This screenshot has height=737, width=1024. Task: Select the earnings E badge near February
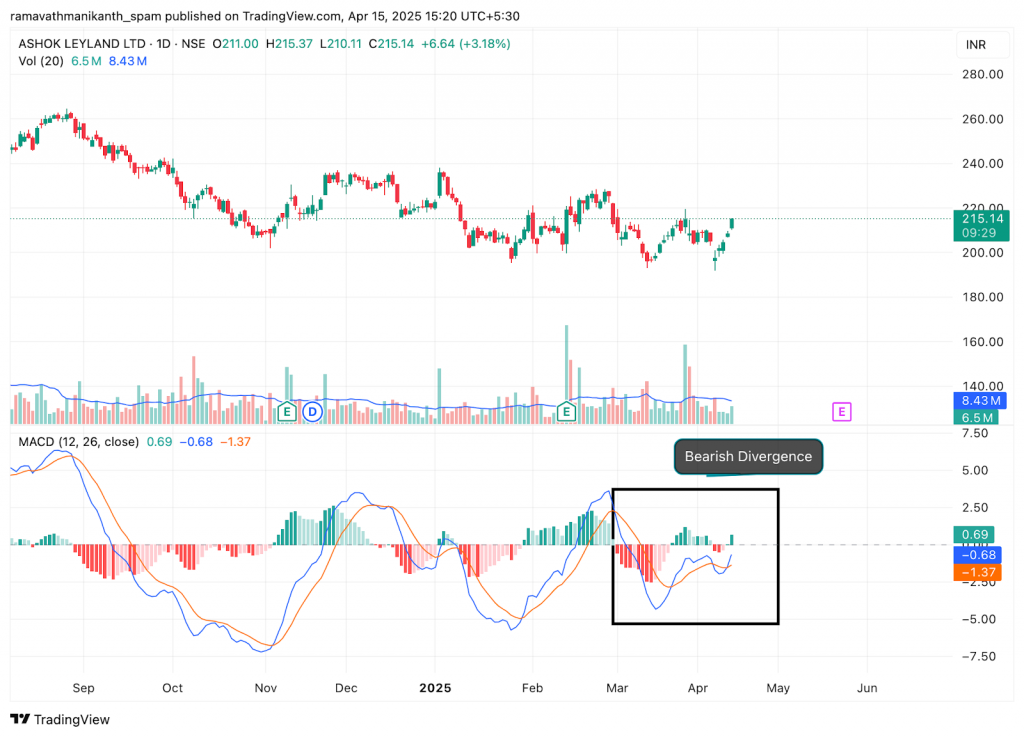pyautogui.click(x=567, y=411)
